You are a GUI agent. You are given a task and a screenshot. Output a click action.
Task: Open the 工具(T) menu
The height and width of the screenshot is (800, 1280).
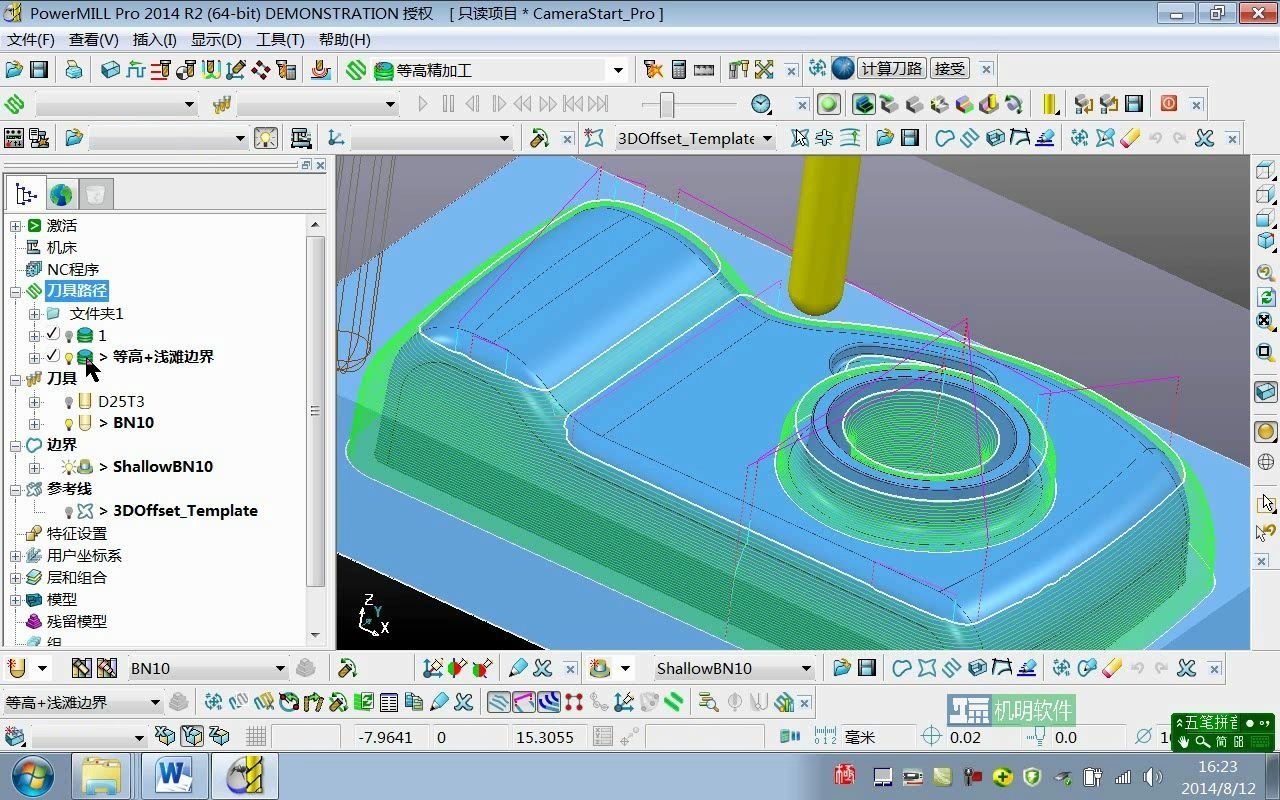click(x=276, y=39)
